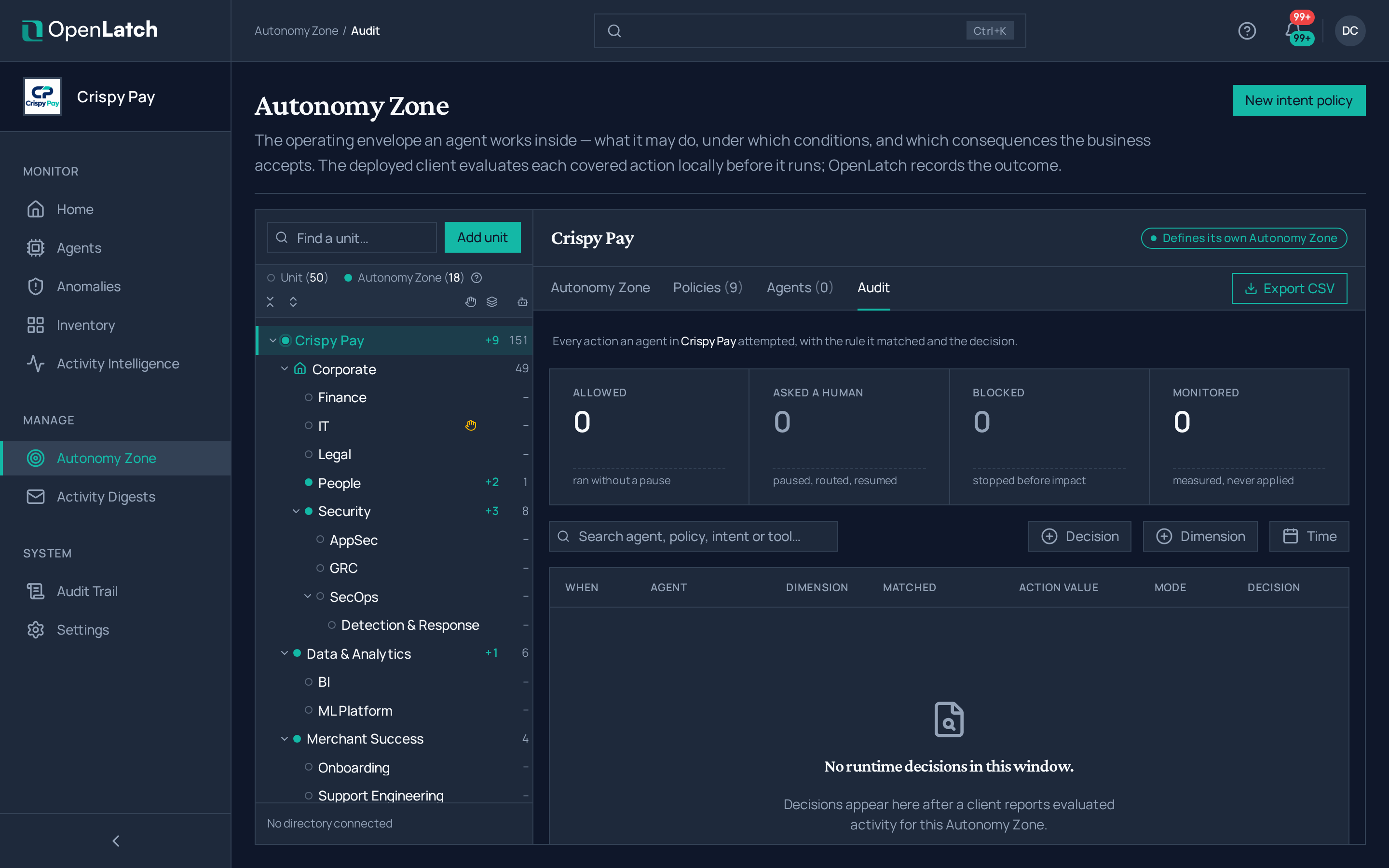Open the Time range filter
This screenshot has height=868, width=1389.
point(1308,536)
